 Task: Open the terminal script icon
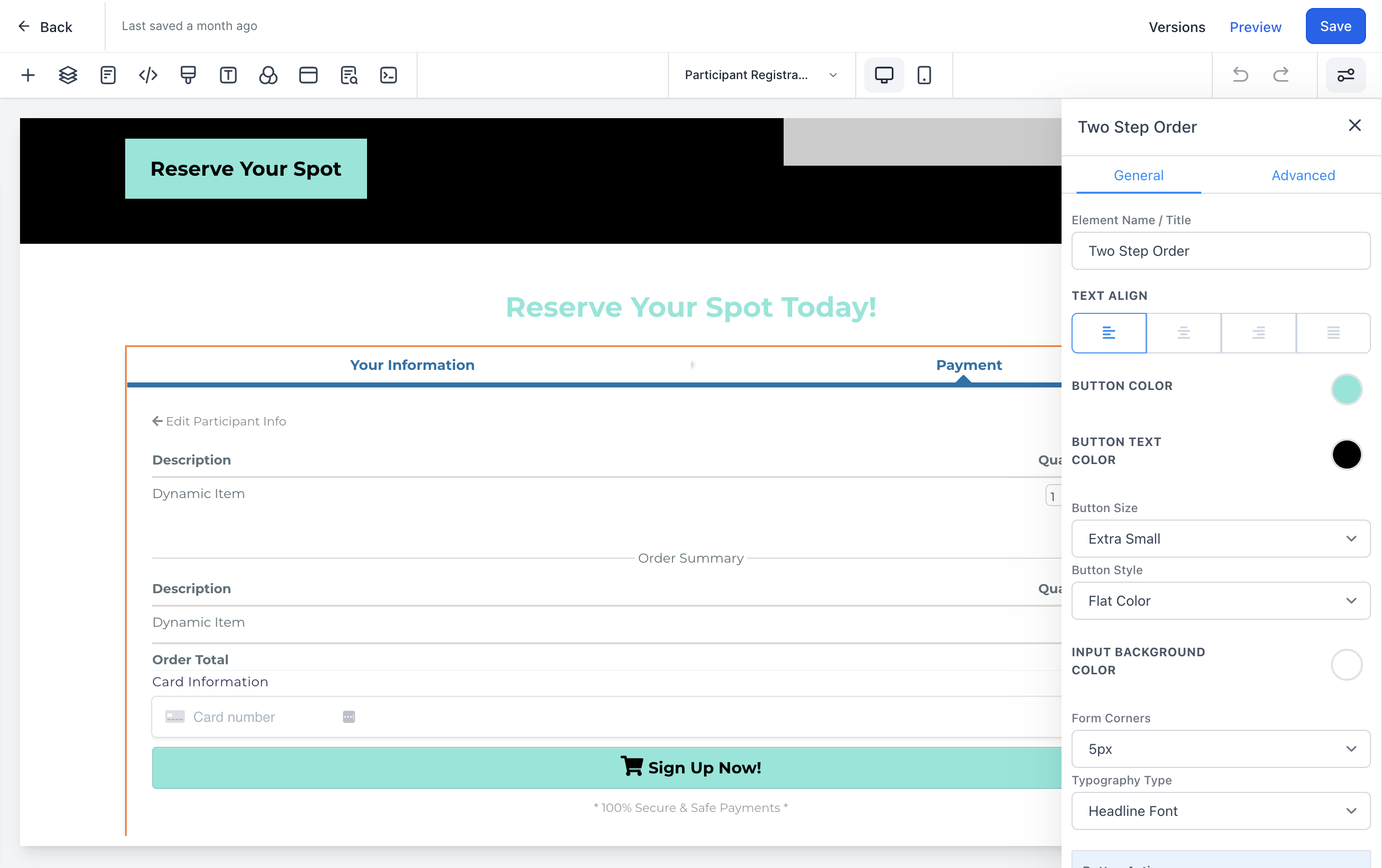pyautogui.click(x=389, y=75)
